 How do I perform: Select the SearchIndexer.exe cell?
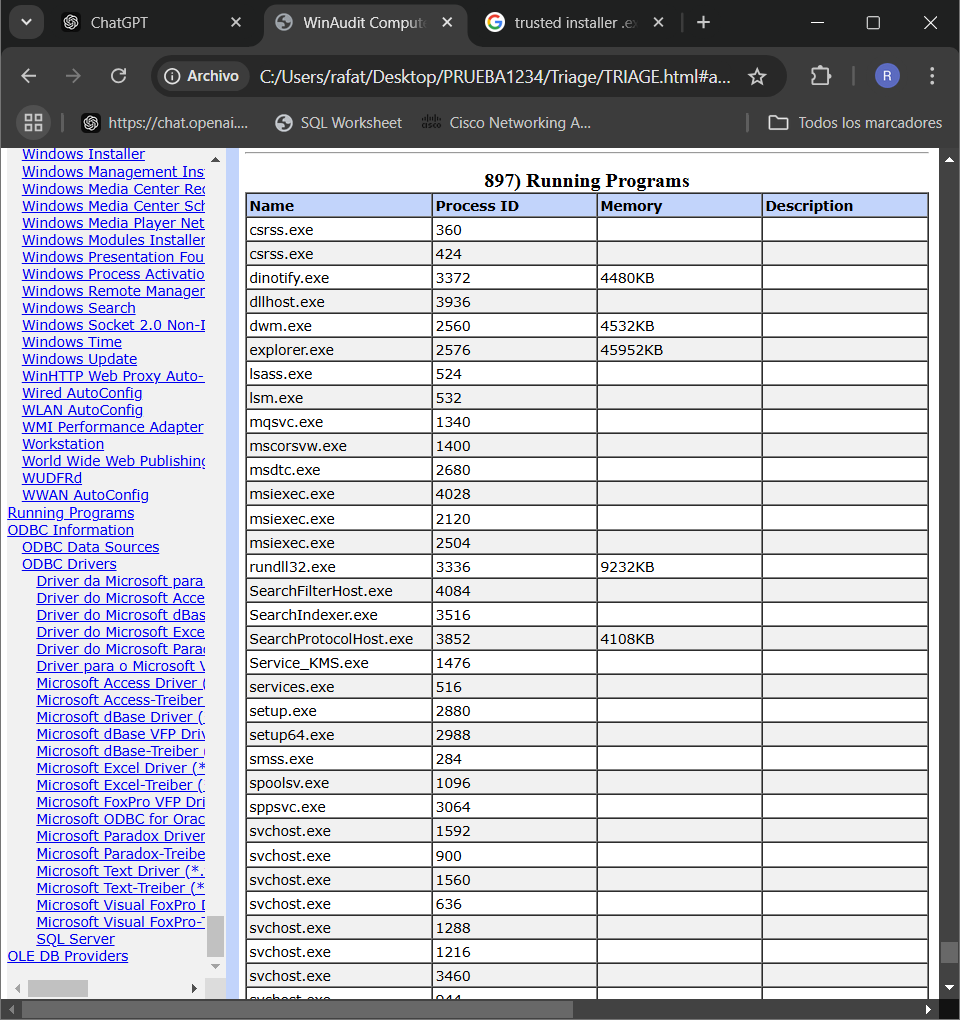[339, 615]
